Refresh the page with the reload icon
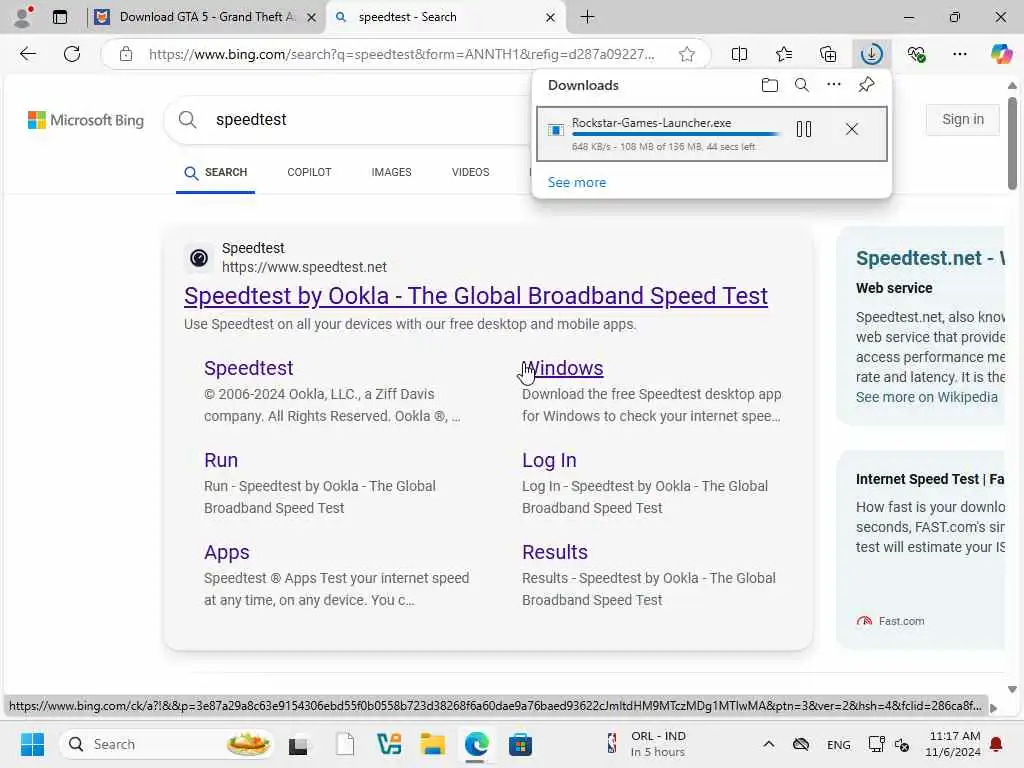The width and height of the screenshot is (1024, 768). click(x=72, y=54)
